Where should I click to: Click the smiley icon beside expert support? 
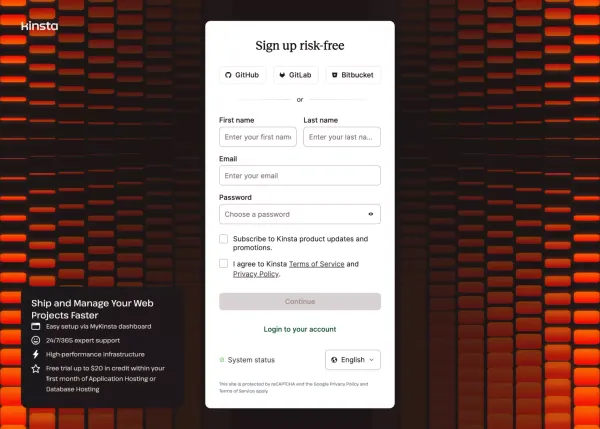pos(36,340)
